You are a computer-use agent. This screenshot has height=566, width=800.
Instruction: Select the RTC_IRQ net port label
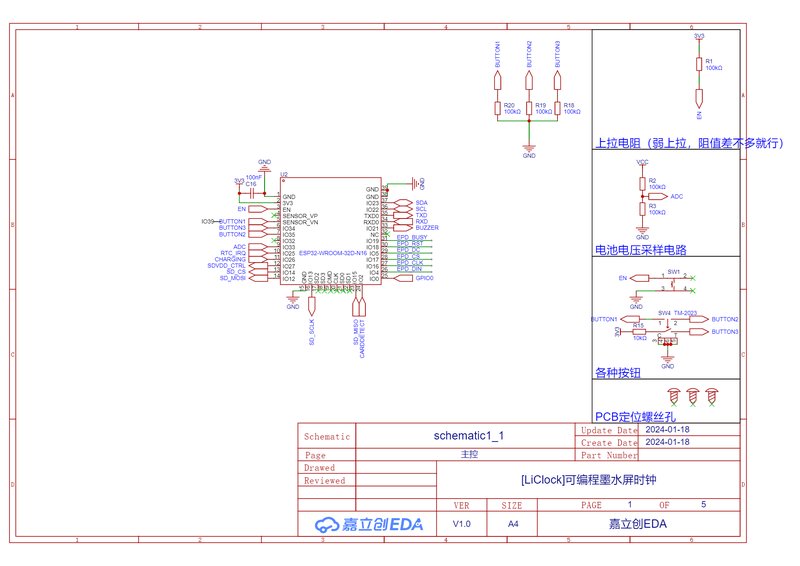click(x=233, y=253)
